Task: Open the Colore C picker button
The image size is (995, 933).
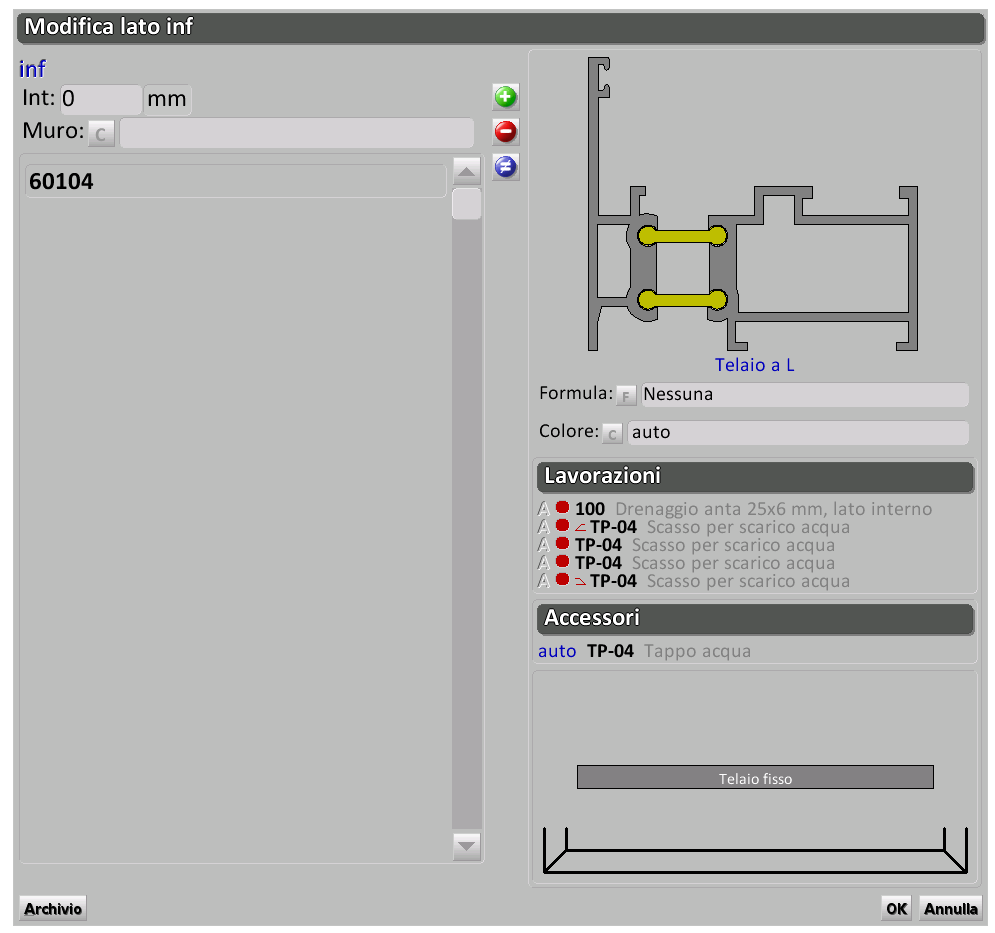Action: tap(612, 434)
